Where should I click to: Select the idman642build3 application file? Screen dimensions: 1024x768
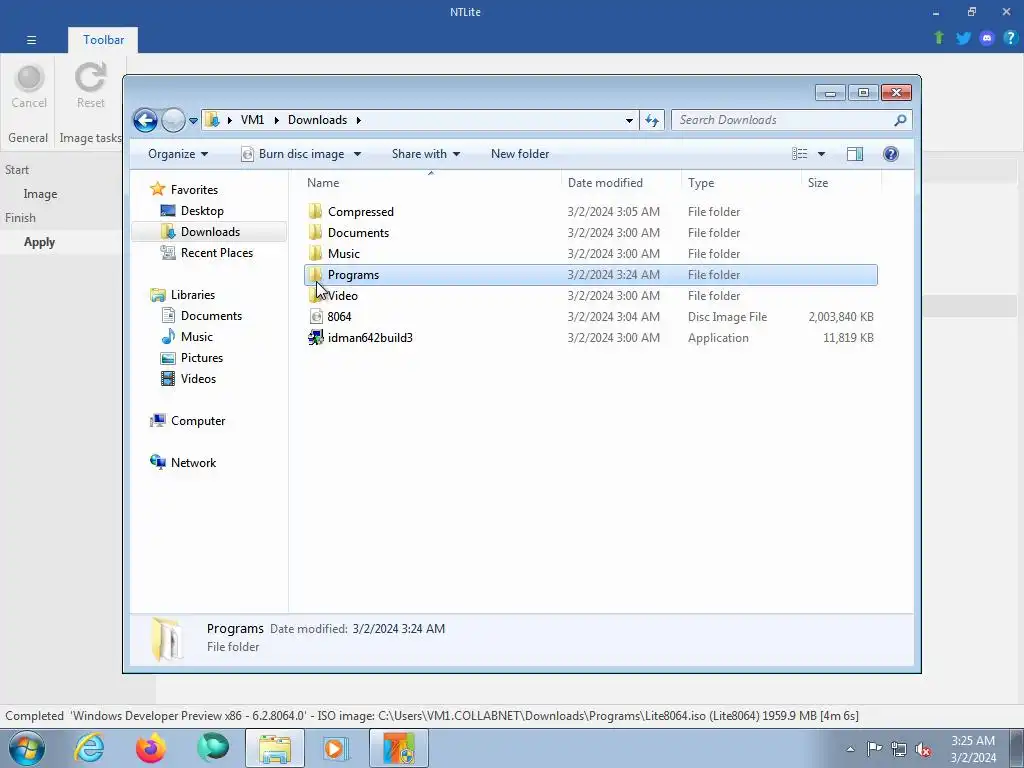pyautogui.click(x=591, y=338)
